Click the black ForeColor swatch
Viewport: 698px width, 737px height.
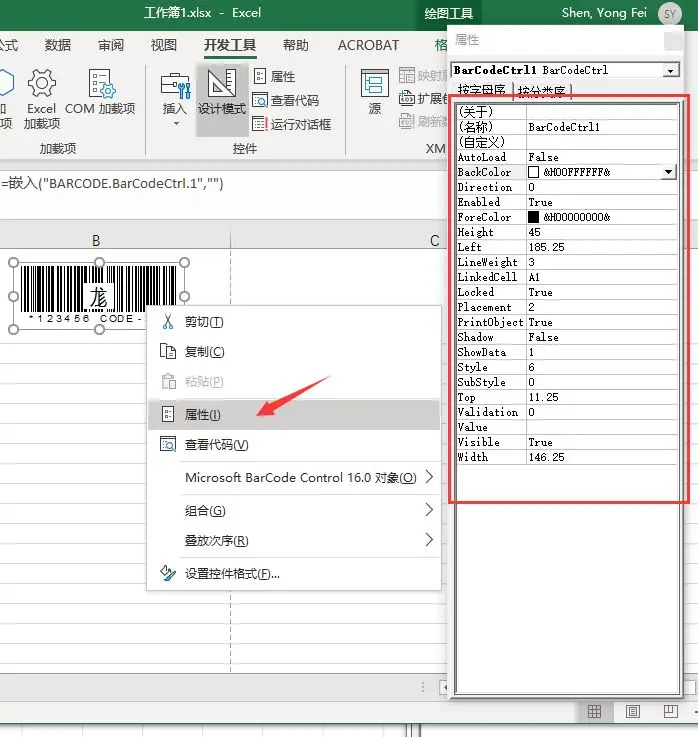pos(533,217)
